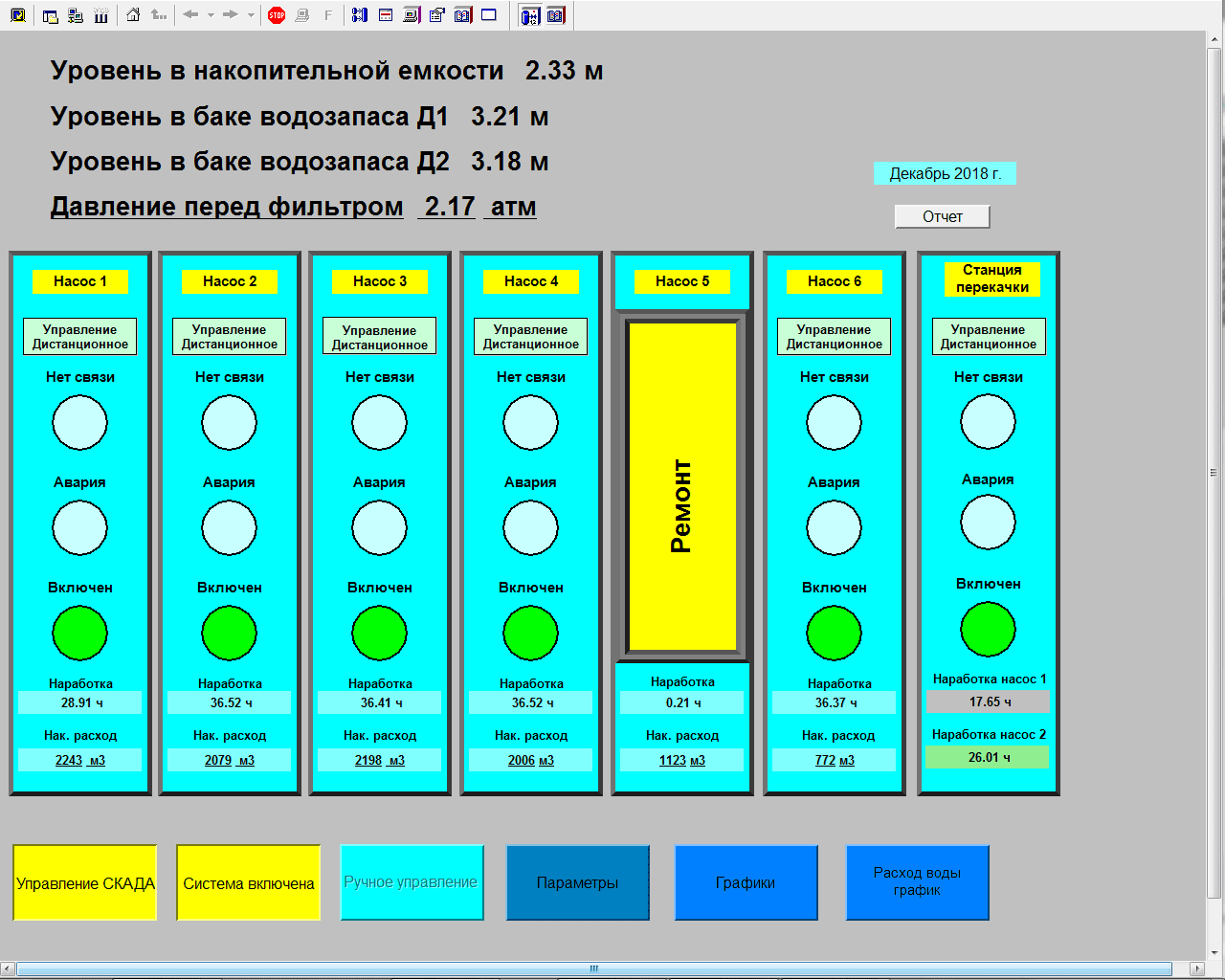Viewport: 1225px width, 980px height.
Task: Click the forward arrow navigation icon
Action: (230, 15)
